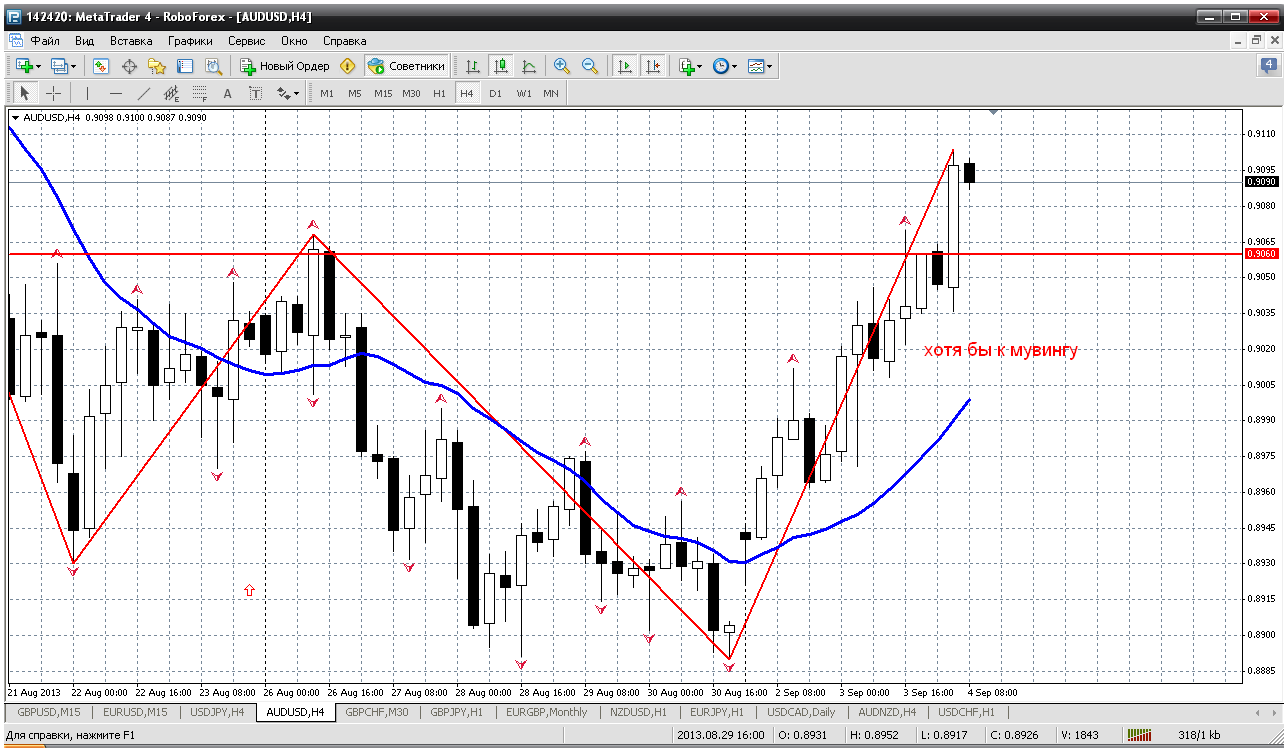Switch to the EURUSD,M15 chart tab
This screenshot has width=1288, height=748.
133,712
